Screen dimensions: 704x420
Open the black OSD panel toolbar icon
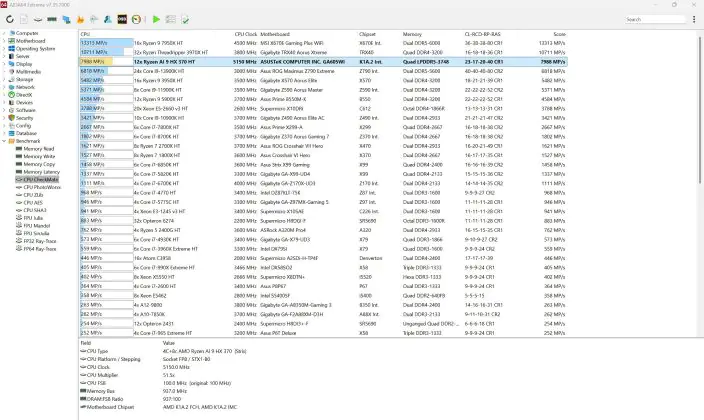[x=122, y=19]
